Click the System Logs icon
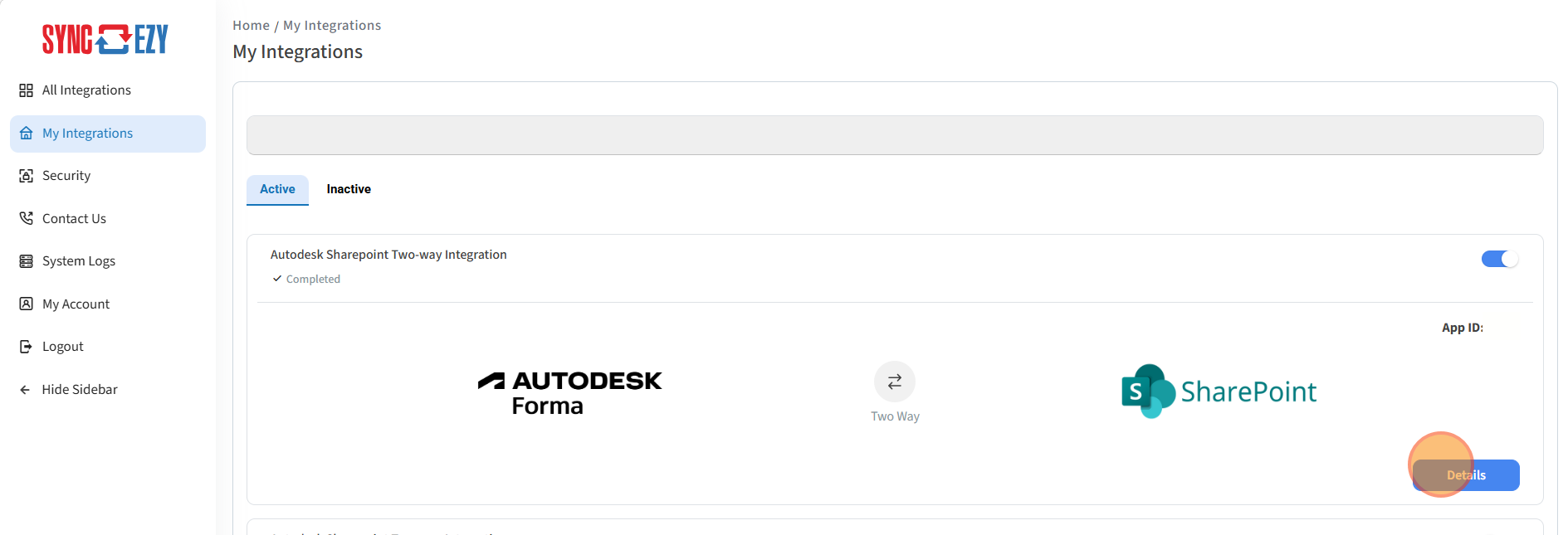Image resolution: width=1568 pixels, height=535 pixels. coord(27,261)
